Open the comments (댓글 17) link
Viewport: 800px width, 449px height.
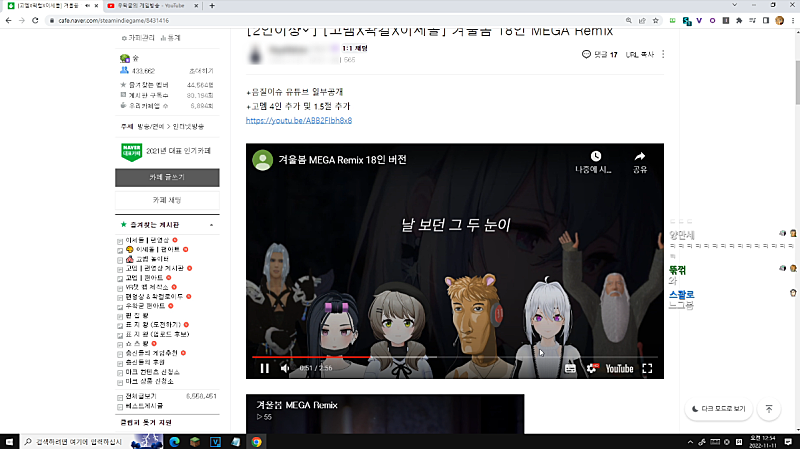599,54
